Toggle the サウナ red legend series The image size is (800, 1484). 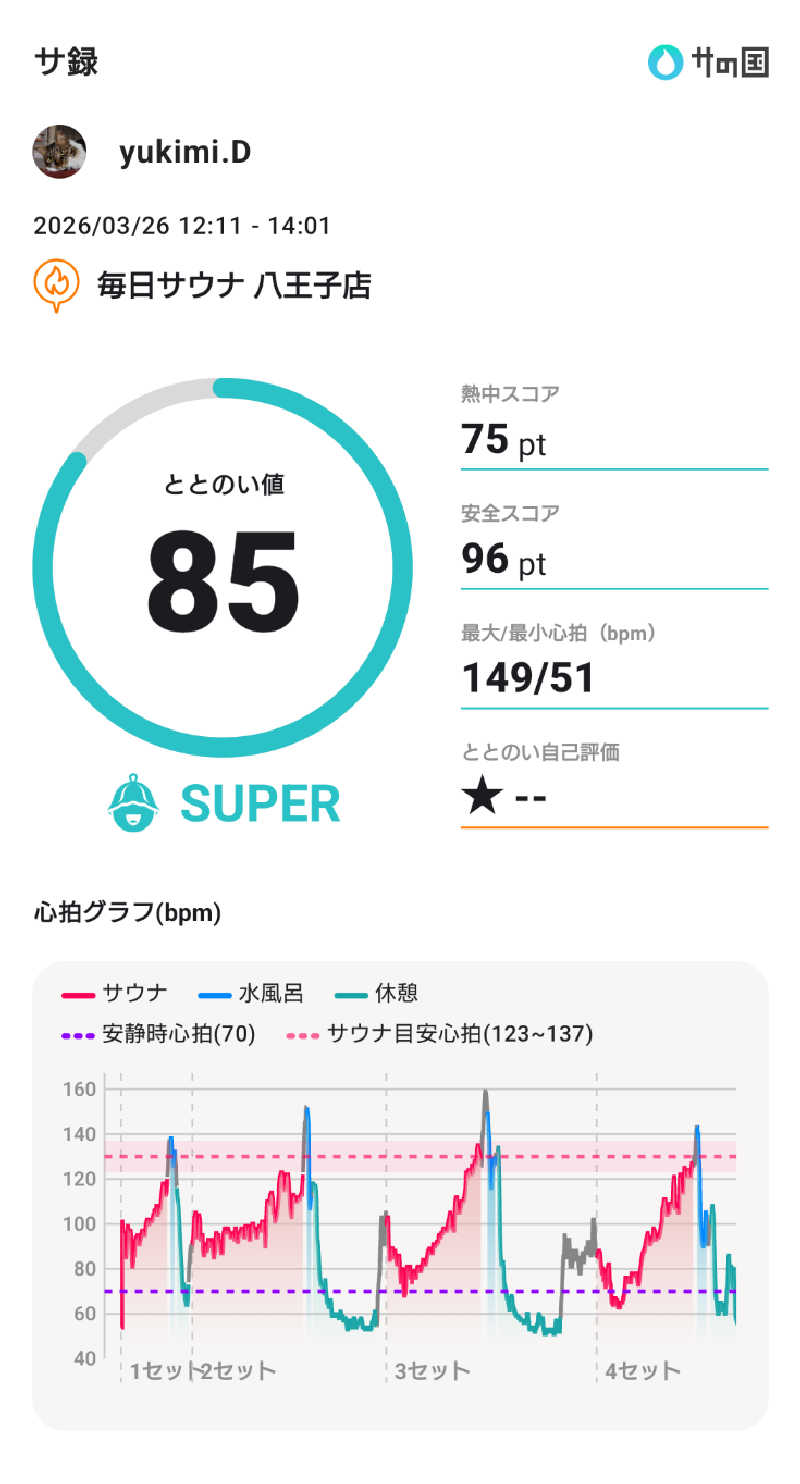point(115,994)
